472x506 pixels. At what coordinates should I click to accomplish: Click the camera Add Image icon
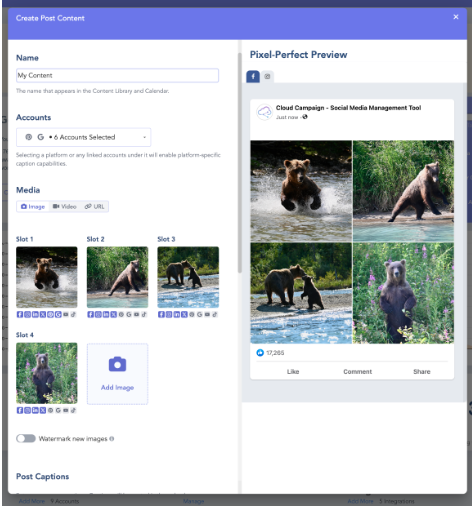(x=117, y=364)
